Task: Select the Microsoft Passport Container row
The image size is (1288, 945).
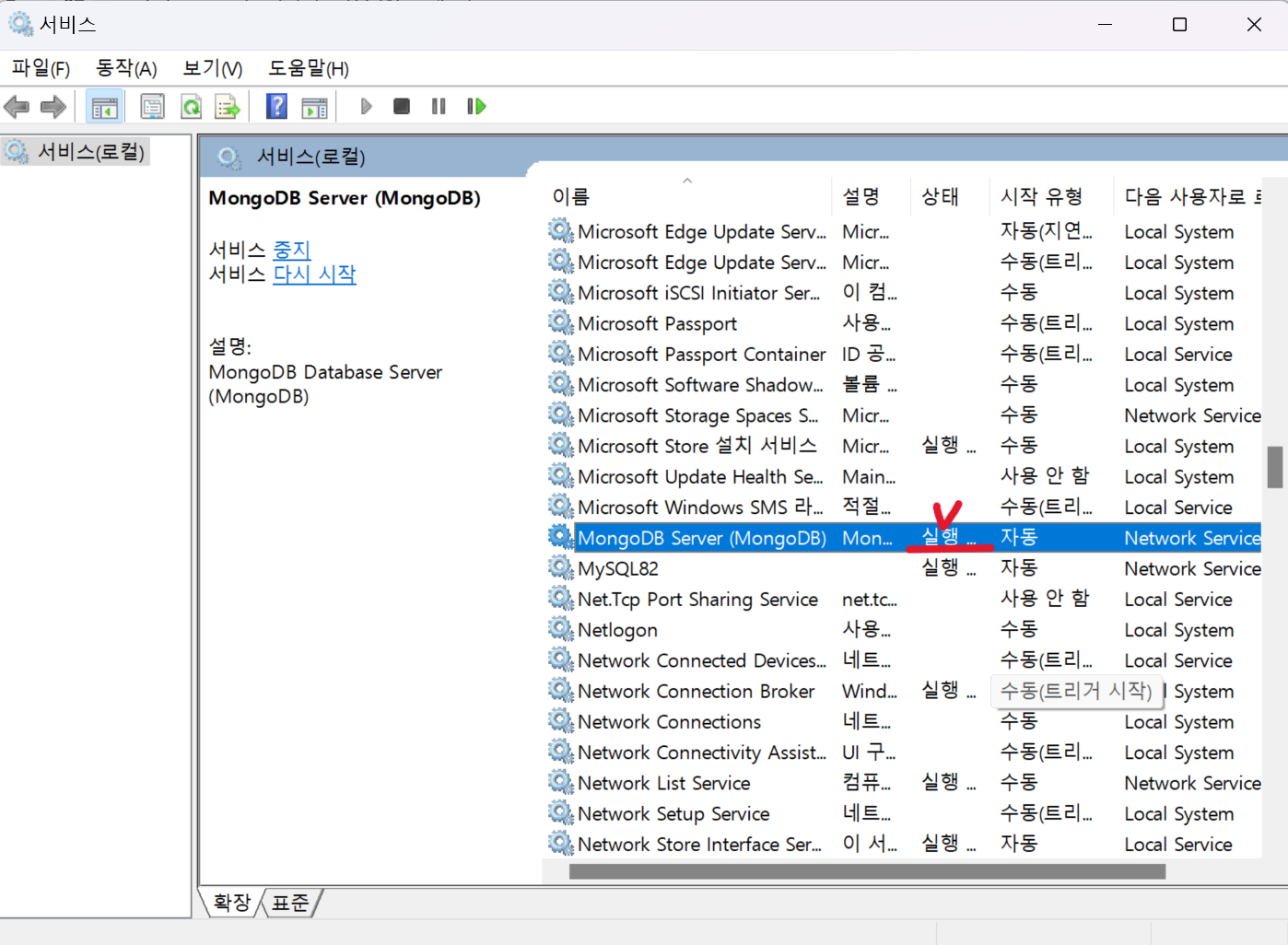Action: tap(904, 354)
